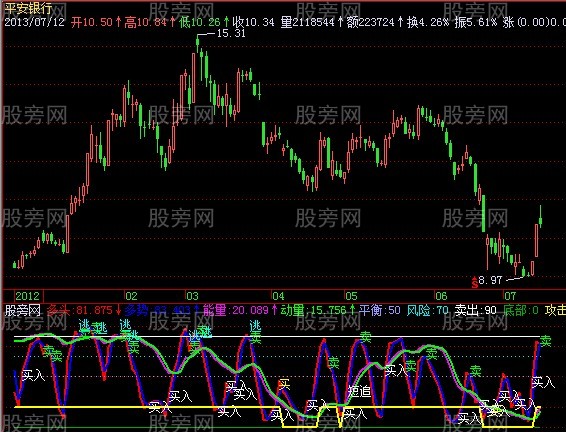The height and width of the screenshot is (432, 566).
Task: Select the date 2013/07/12 in the header
Action: (34, 22)
